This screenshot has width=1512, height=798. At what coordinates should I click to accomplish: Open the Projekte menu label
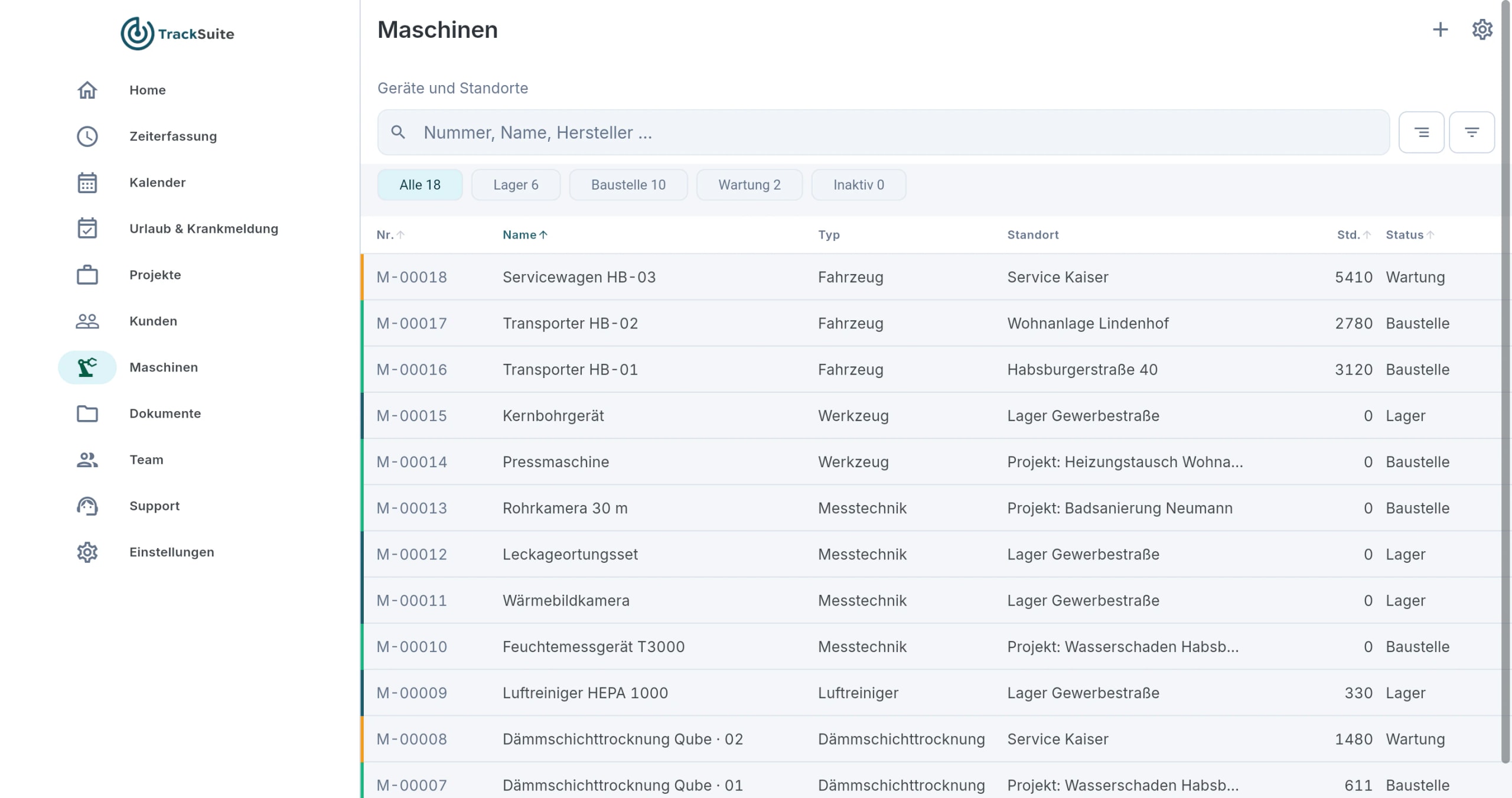pos(155,275)
